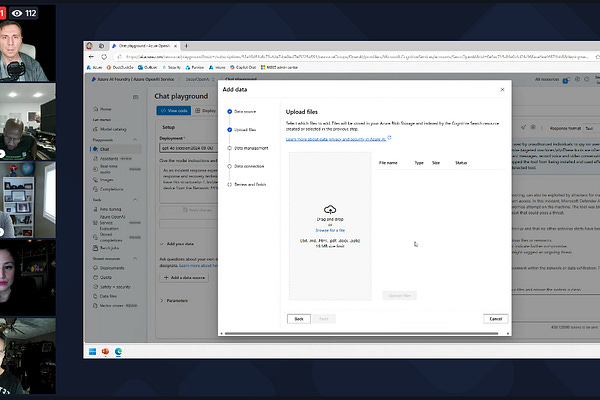600x400 pixels.
Task: Reload the page with the refresh icon
Action: point(104,57)
